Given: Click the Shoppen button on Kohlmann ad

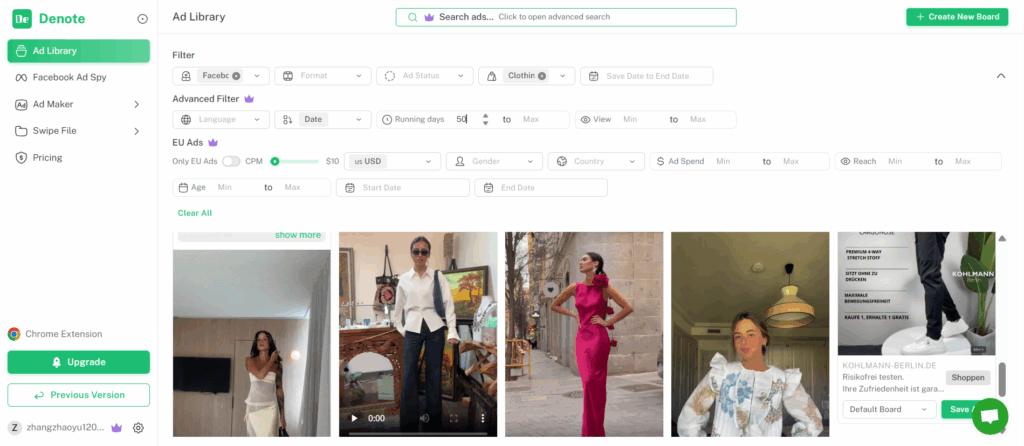Looking at the screenshot, I should (968, 378).
